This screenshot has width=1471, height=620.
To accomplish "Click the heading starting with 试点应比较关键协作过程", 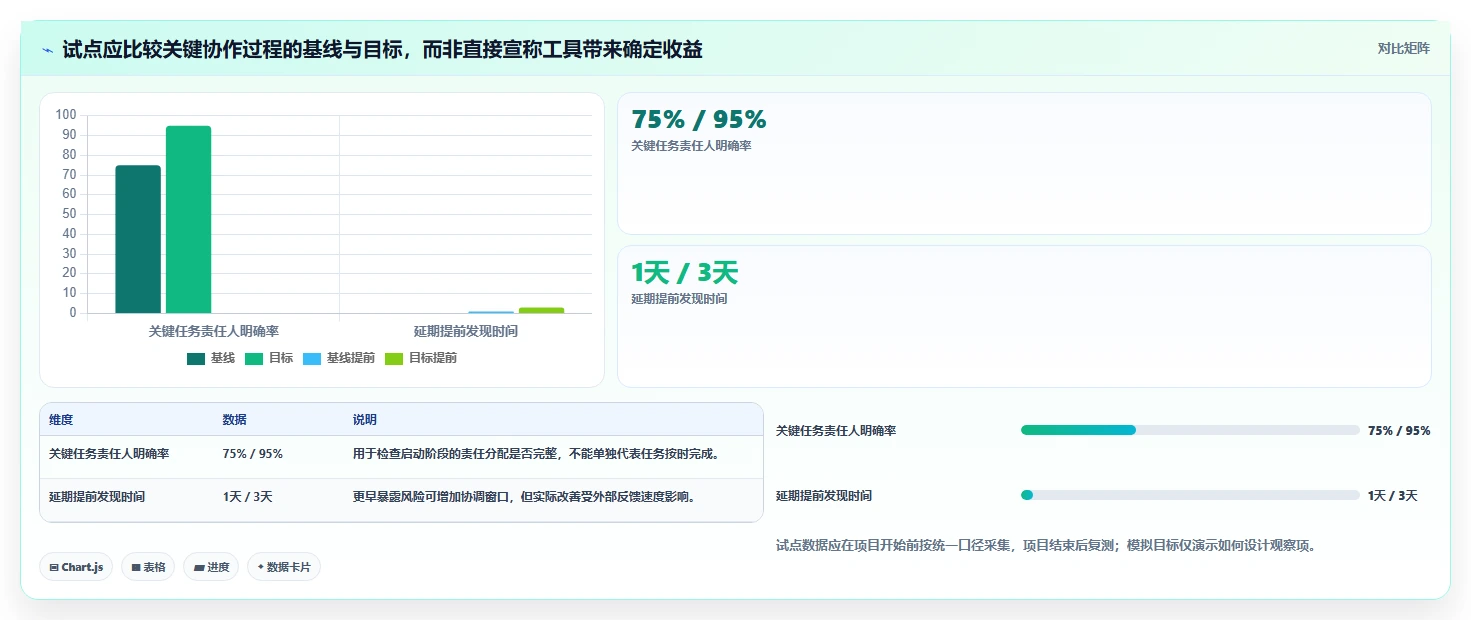I will 382,50.
